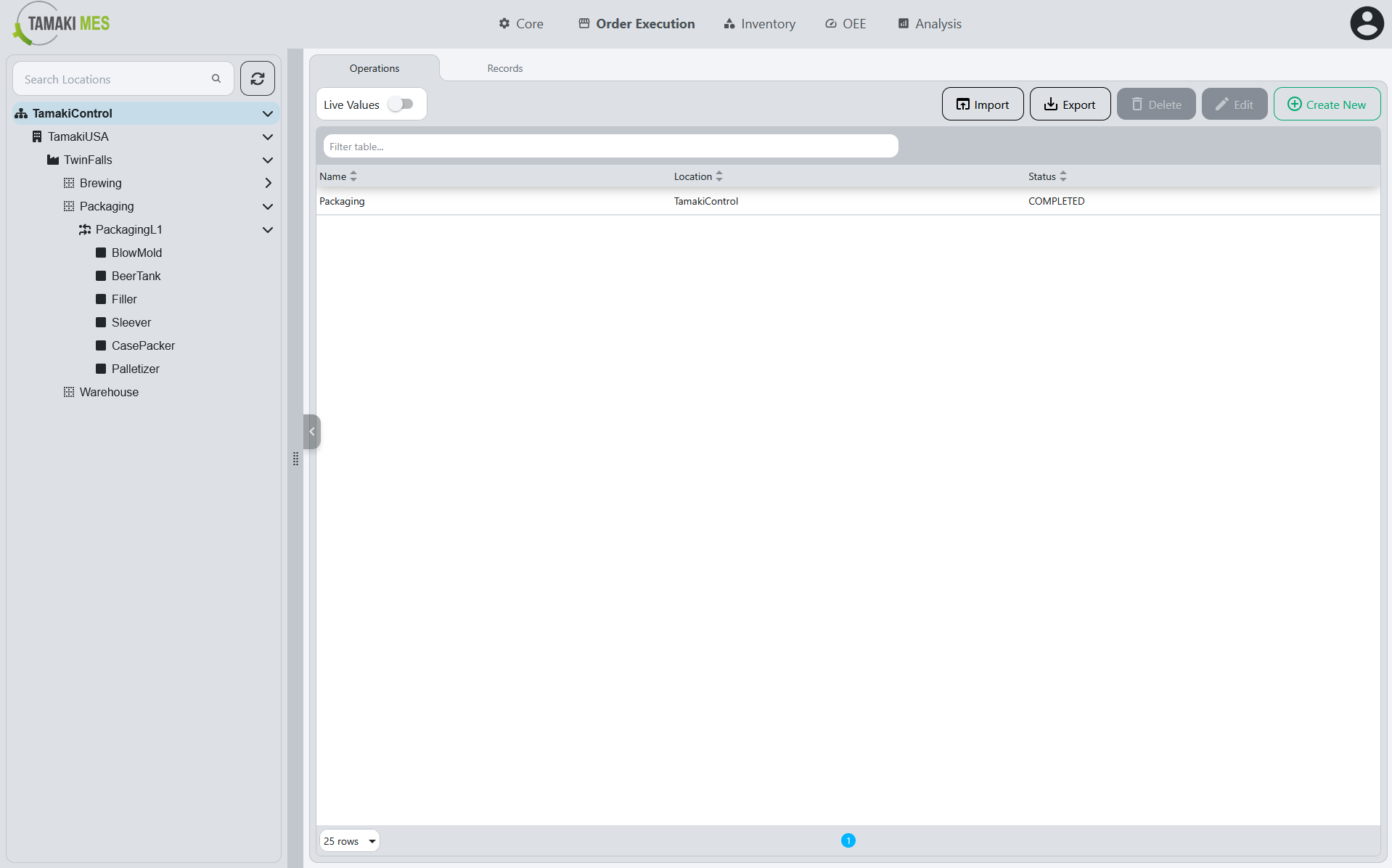Screen dimensions: 1392x868
Task: Select the BlowMold equipment icon
Action: click(x=101, y=253)
